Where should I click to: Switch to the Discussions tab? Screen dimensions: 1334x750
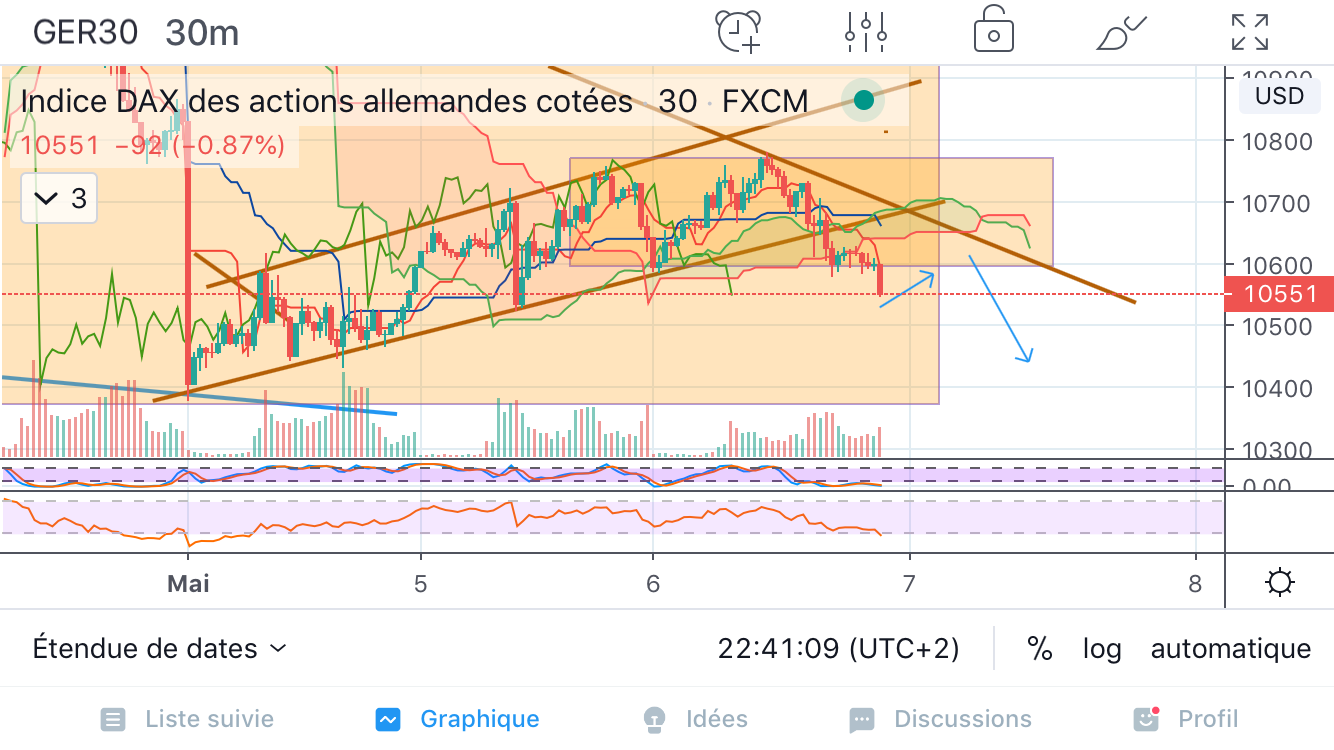pyautogui.click(x=940, y=719)
